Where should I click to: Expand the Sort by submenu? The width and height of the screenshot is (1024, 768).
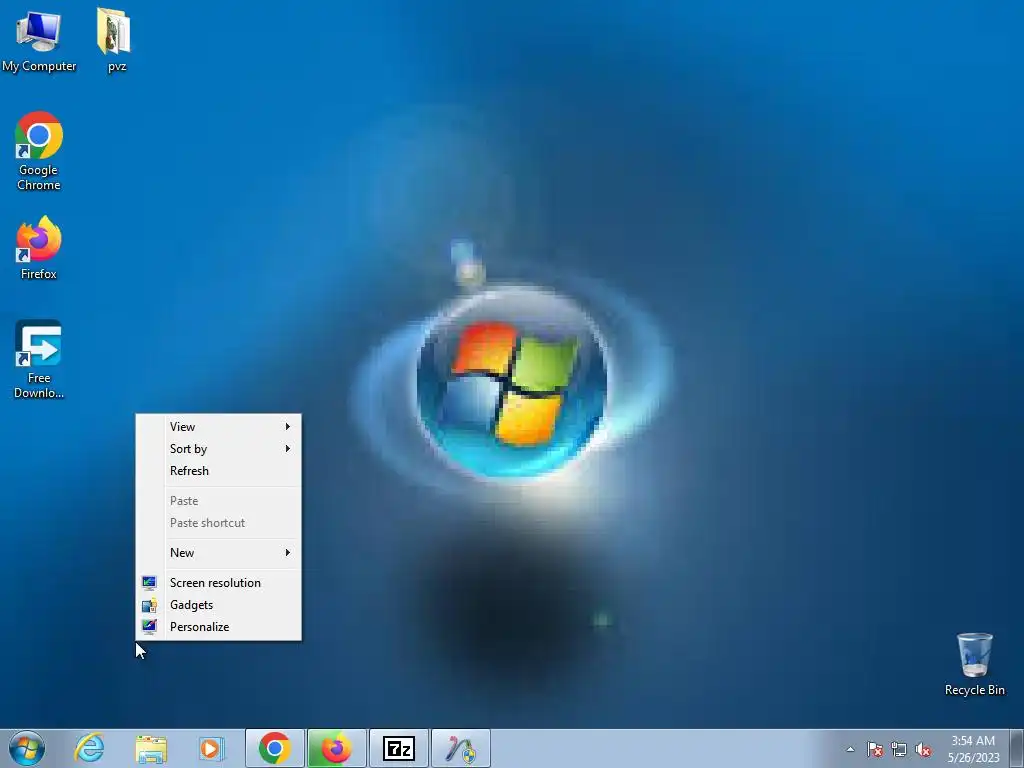click(x=219, y=449)
